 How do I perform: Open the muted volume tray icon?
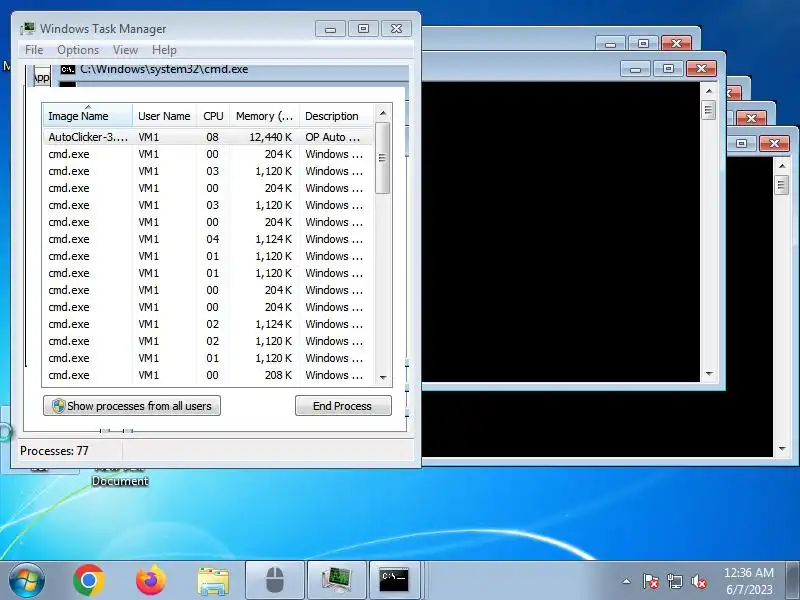click(698, 581)
